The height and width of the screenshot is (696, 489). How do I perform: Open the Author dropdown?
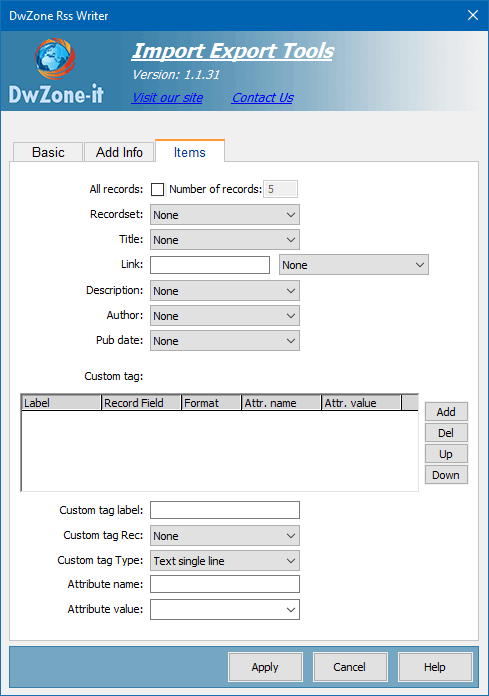click(225, 316)
